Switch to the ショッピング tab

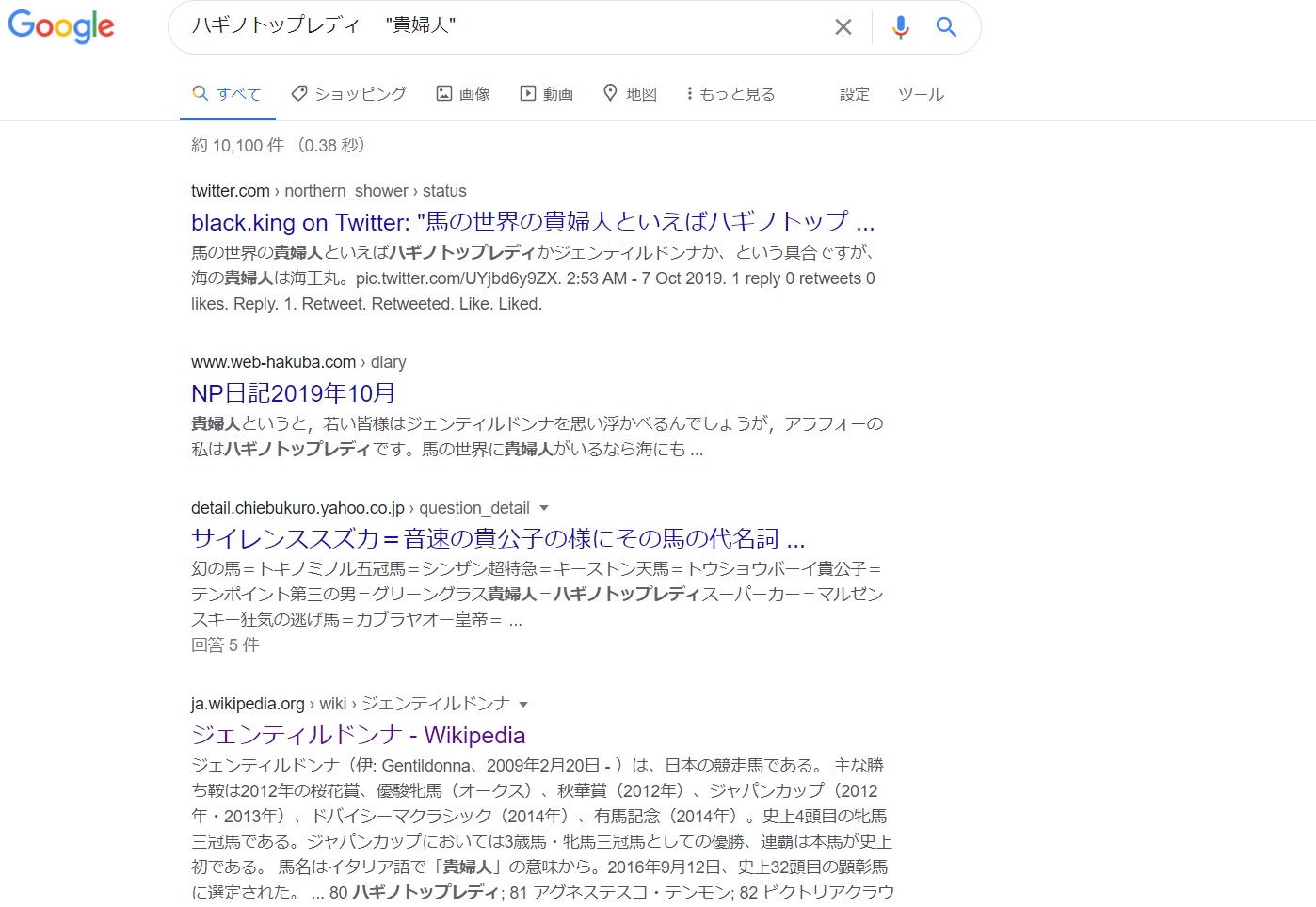[x=348, y=93]
